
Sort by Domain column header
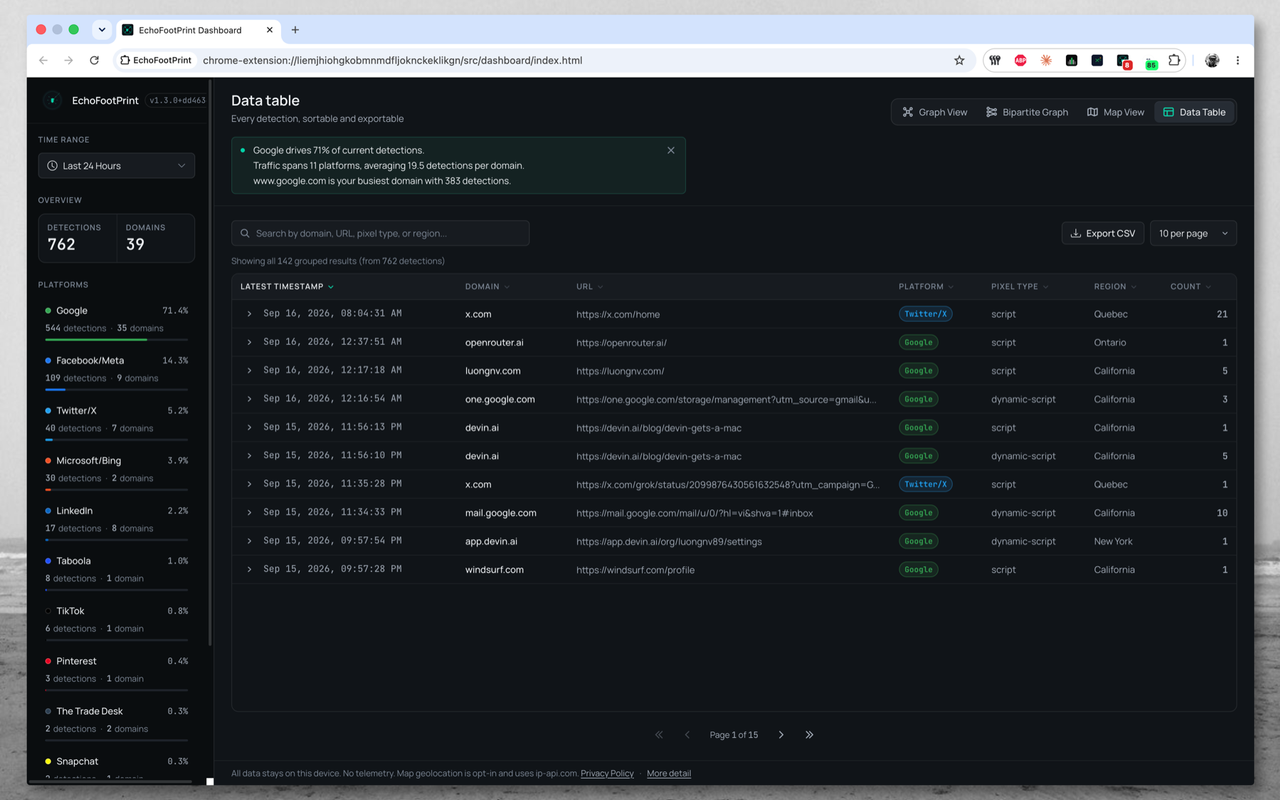pos(487,286)
